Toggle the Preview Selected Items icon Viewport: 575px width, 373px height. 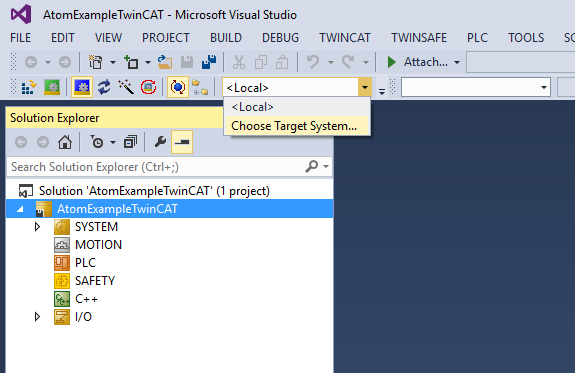182,142
